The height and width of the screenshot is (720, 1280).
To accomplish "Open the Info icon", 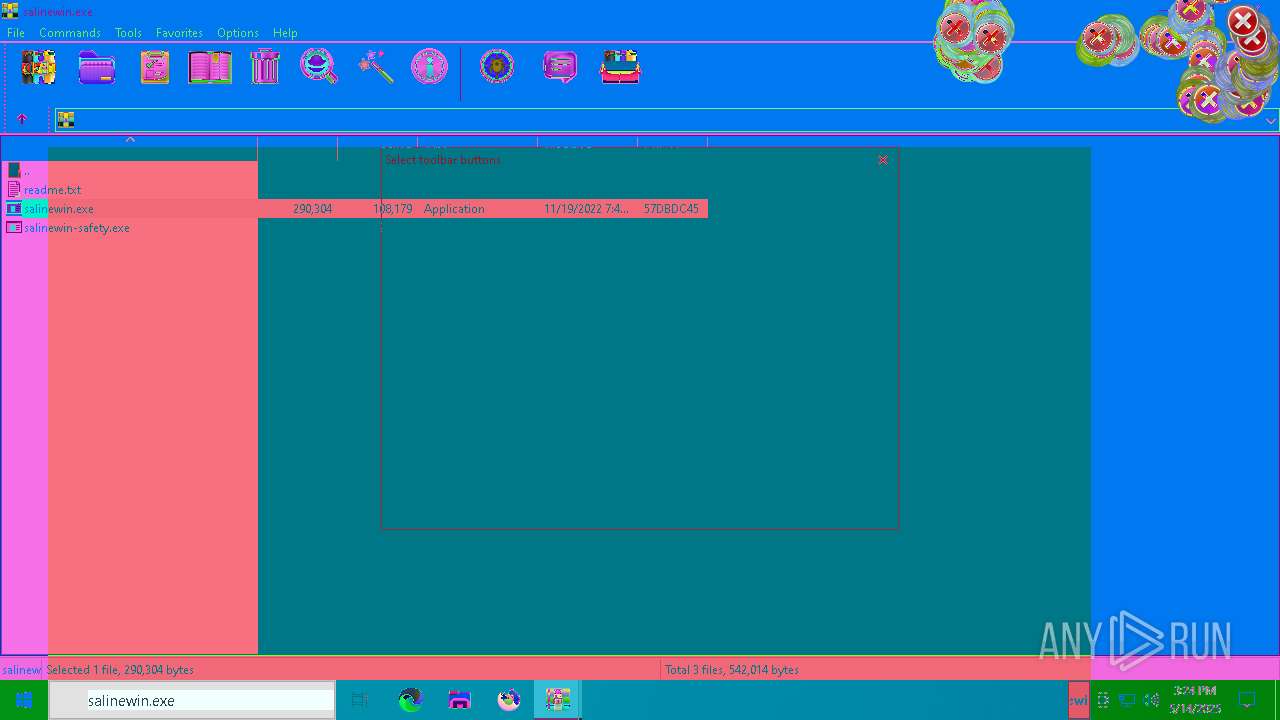I will pyautogui.click(x=430, y=67).
